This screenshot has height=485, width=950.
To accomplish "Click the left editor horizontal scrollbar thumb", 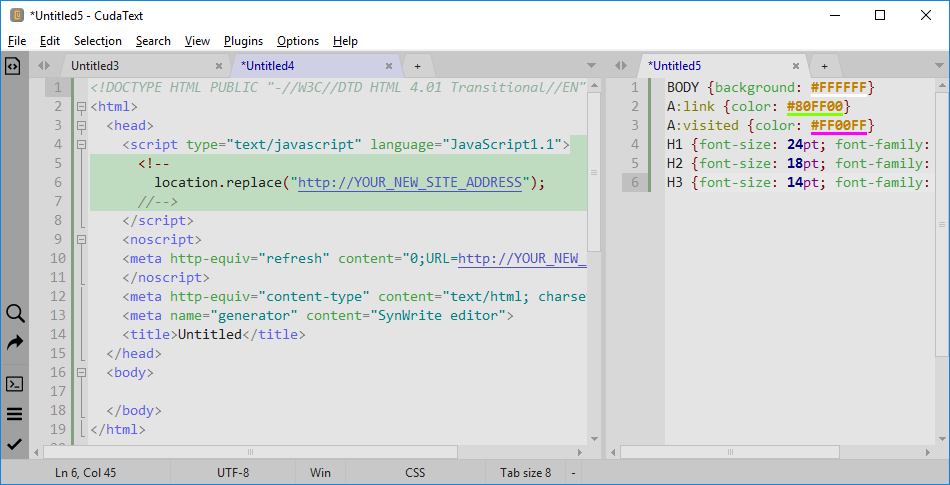I will coord(250,452).
